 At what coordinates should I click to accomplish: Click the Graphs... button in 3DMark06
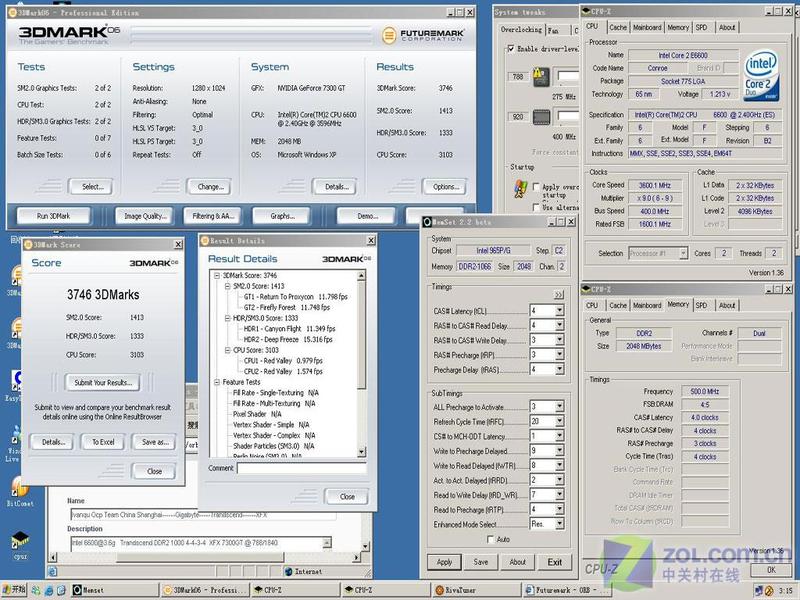tap(282, 216)
